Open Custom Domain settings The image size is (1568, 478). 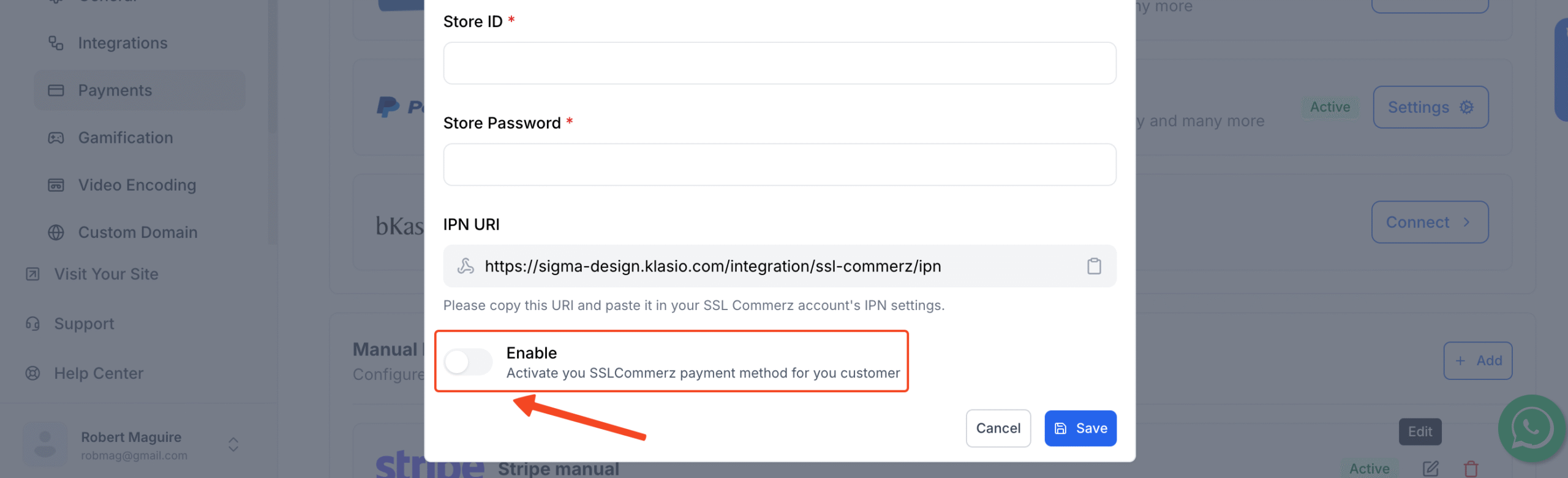tap(138, 232)
